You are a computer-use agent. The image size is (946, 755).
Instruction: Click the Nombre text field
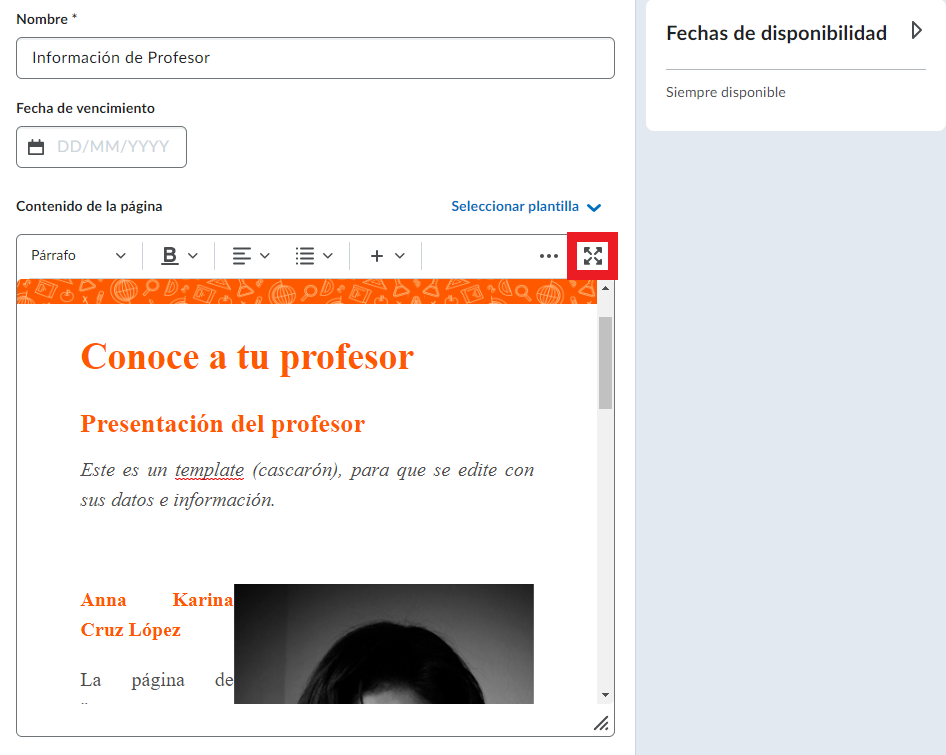315,58
